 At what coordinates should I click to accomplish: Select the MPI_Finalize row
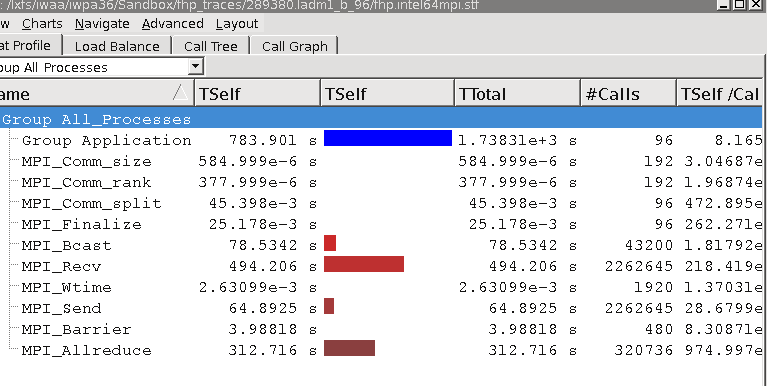(381, 224)
